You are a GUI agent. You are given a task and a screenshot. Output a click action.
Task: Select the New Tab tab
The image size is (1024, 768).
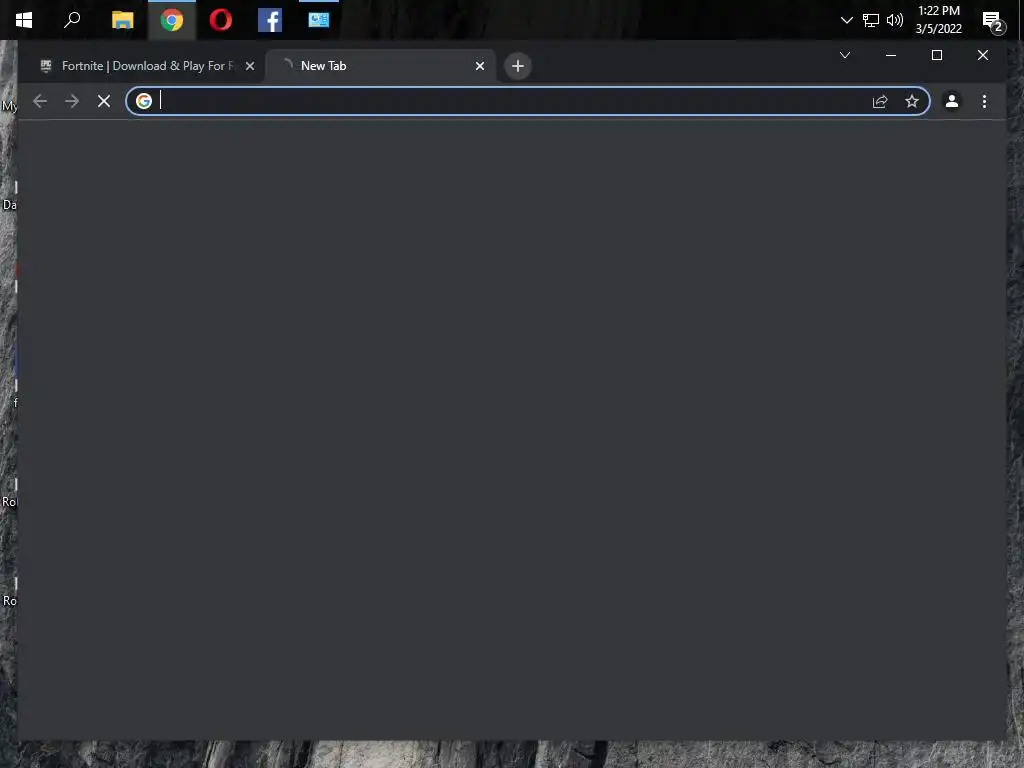coord(380,66)
